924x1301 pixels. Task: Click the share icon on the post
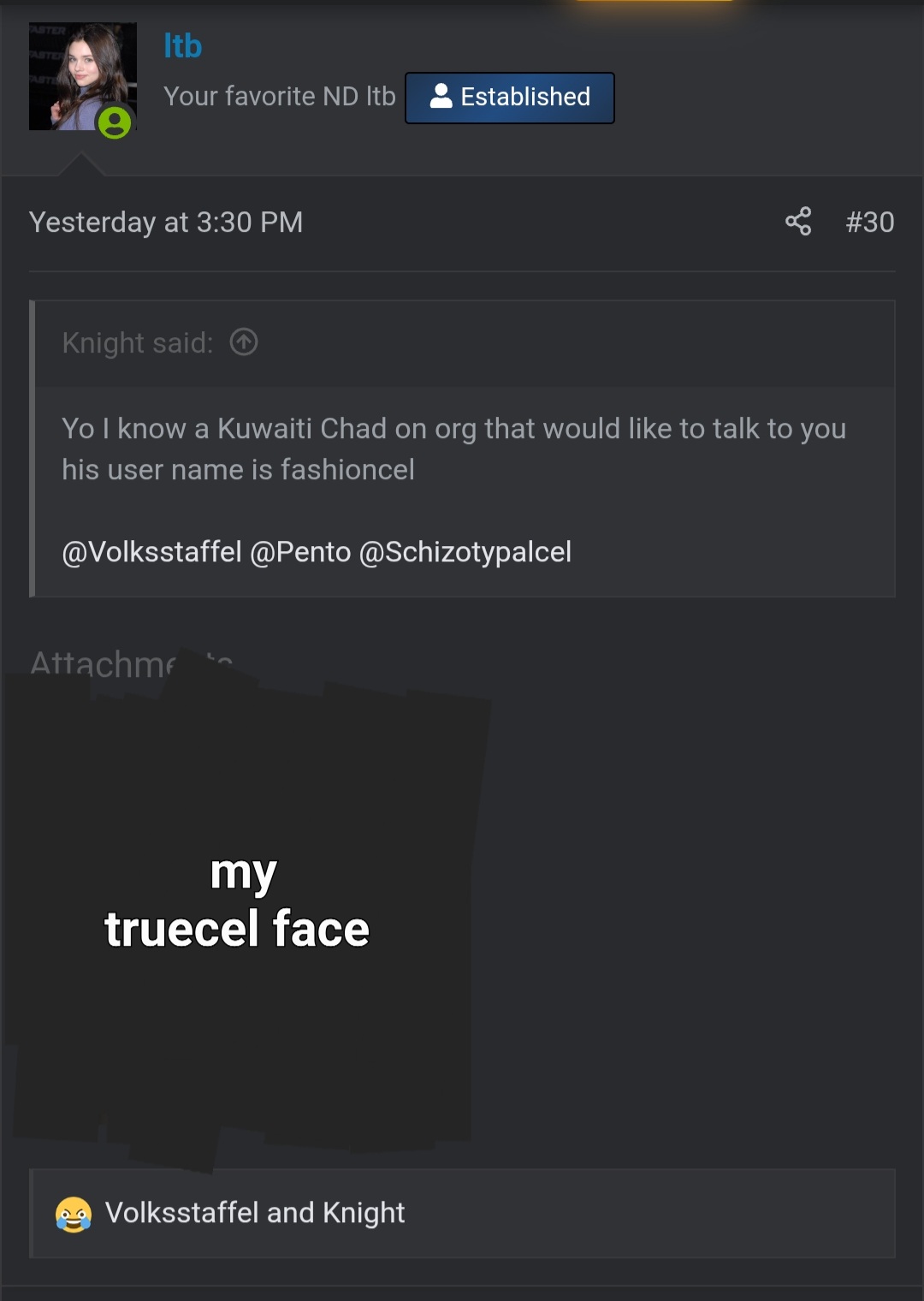(x=797, y=222)
